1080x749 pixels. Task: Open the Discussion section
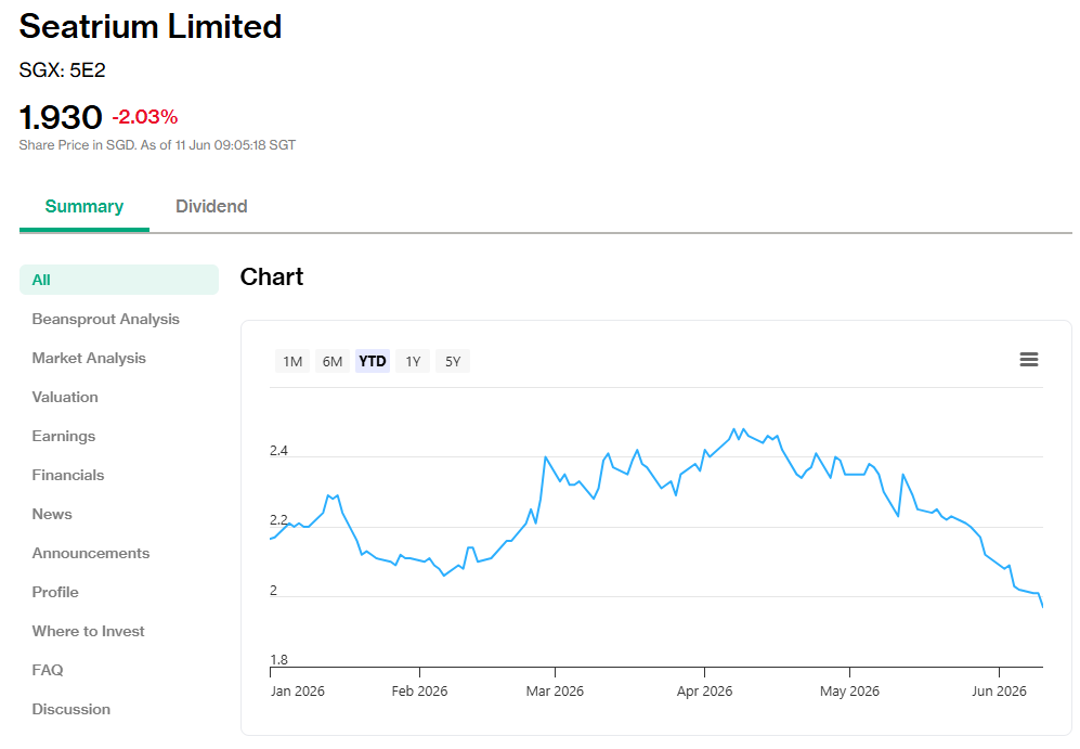(x=71, y=709)
